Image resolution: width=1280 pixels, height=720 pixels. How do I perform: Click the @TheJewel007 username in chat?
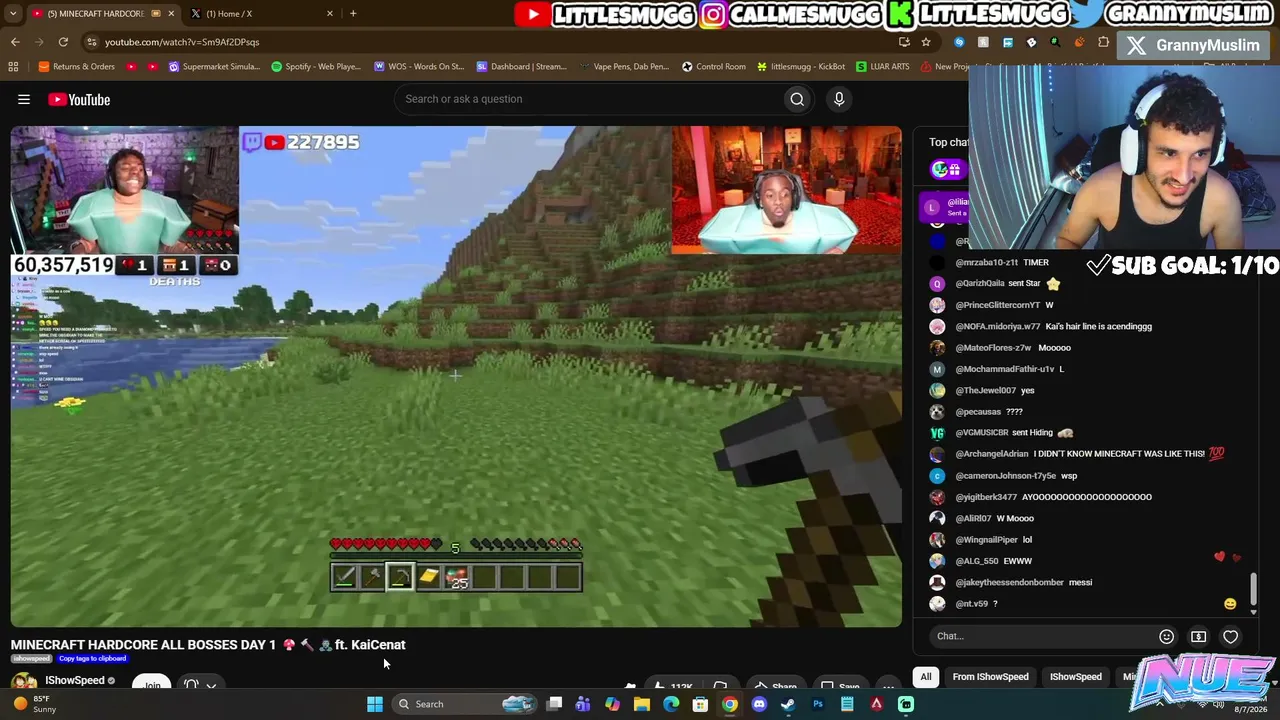pos(985,390)
